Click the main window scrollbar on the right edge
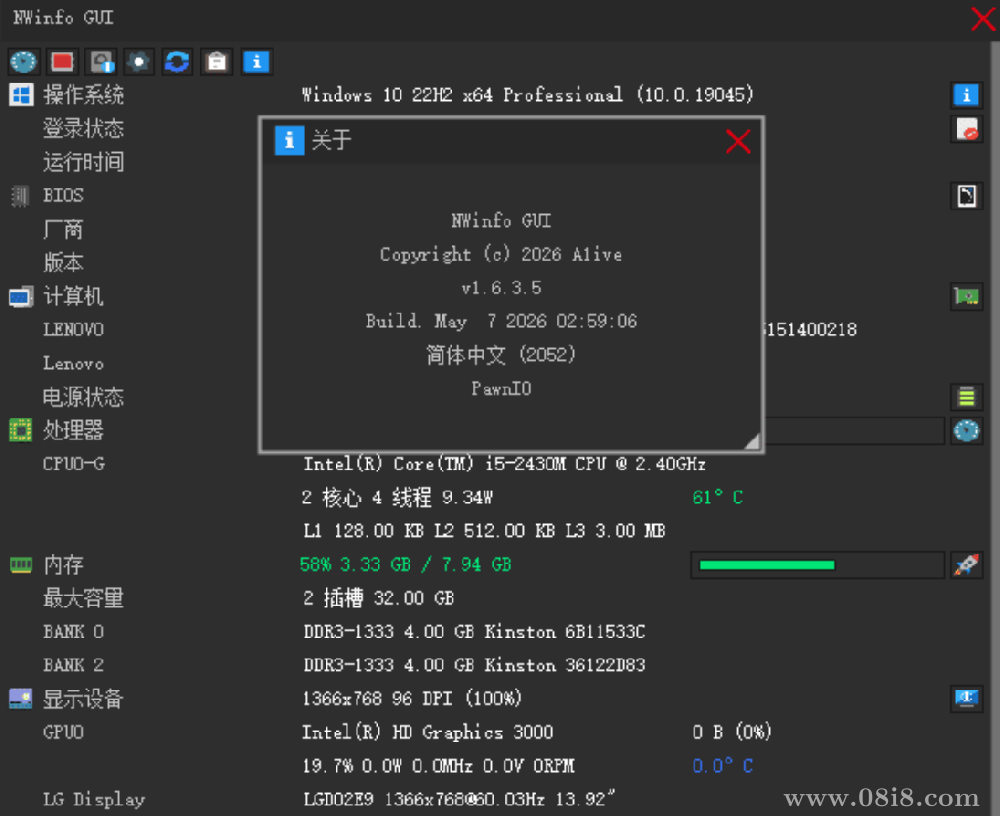 (x=995, y=428)
